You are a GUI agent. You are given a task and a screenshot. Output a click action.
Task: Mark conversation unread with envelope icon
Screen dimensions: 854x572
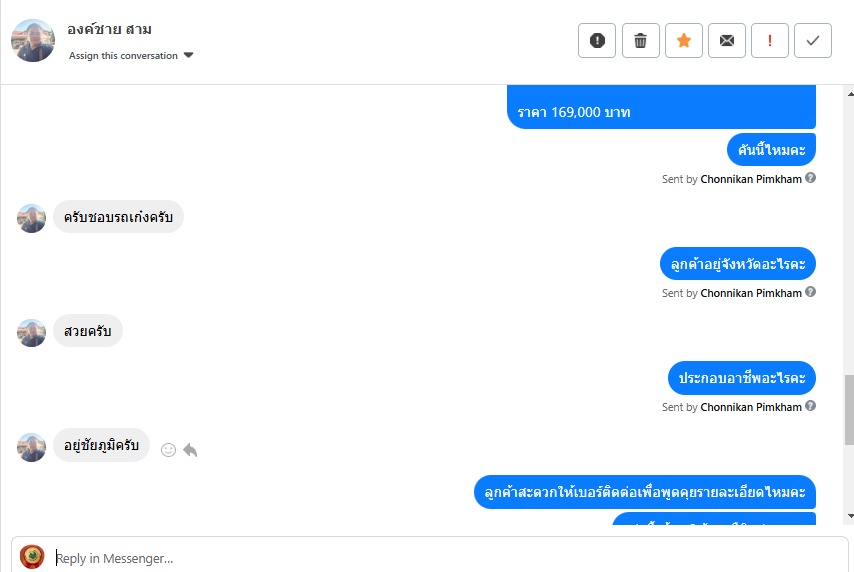727,40
